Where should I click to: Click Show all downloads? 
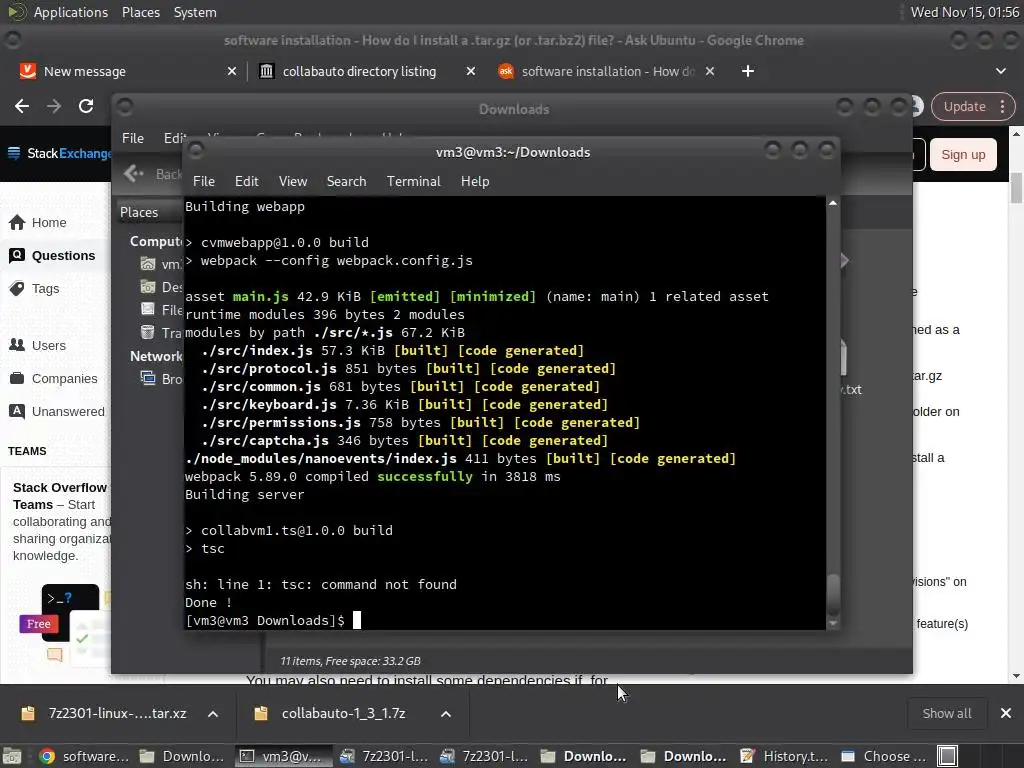click(946, 714)
